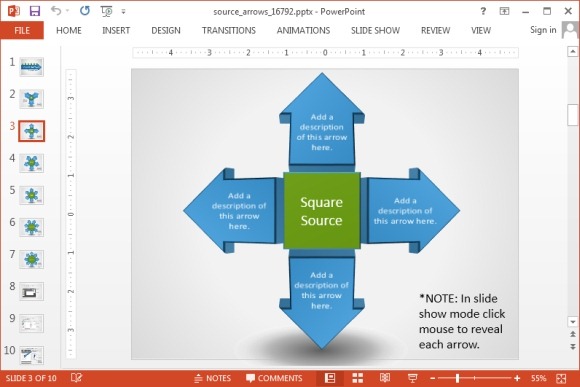Open the SLIDE SHOW tab

tap(375, 30)
